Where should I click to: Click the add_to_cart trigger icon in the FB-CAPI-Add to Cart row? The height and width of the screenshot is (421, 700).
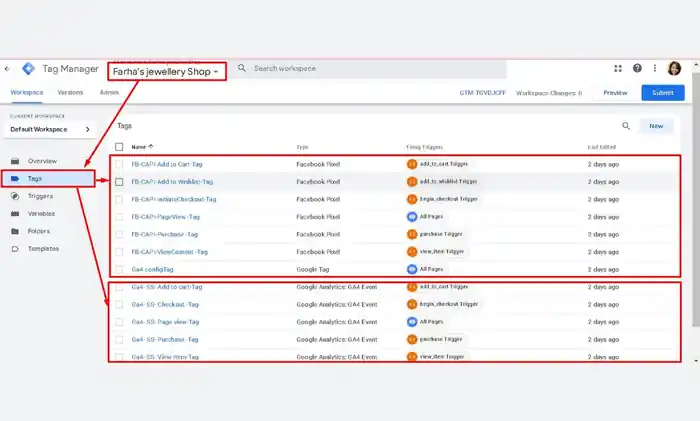(x=412, y=164)
